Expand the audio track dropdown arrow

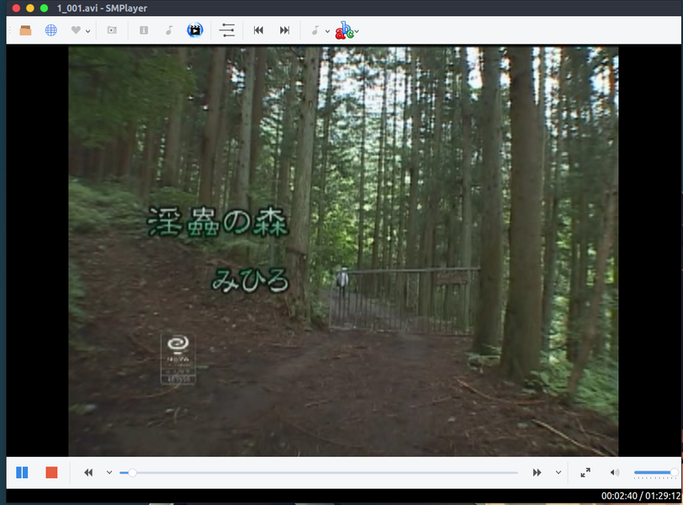(327, 31)
